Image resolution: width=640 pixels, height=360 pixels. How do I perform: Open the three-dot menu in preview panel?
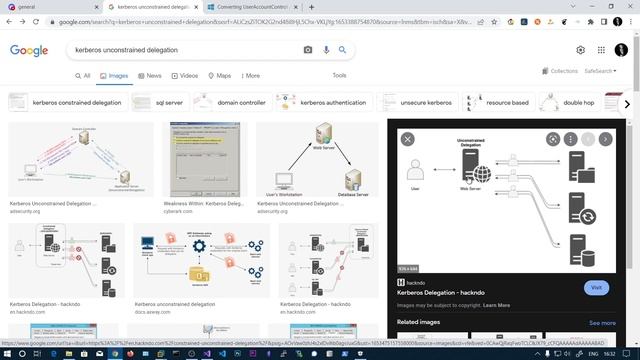tap(570, 139)
